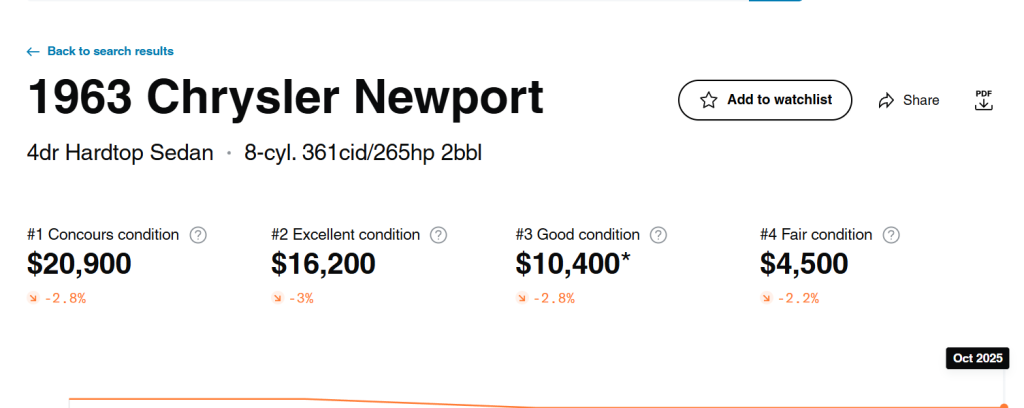Click the star icon for watchlist
The width and height of the screenshot is (1024, 408).
click(709, 100)
